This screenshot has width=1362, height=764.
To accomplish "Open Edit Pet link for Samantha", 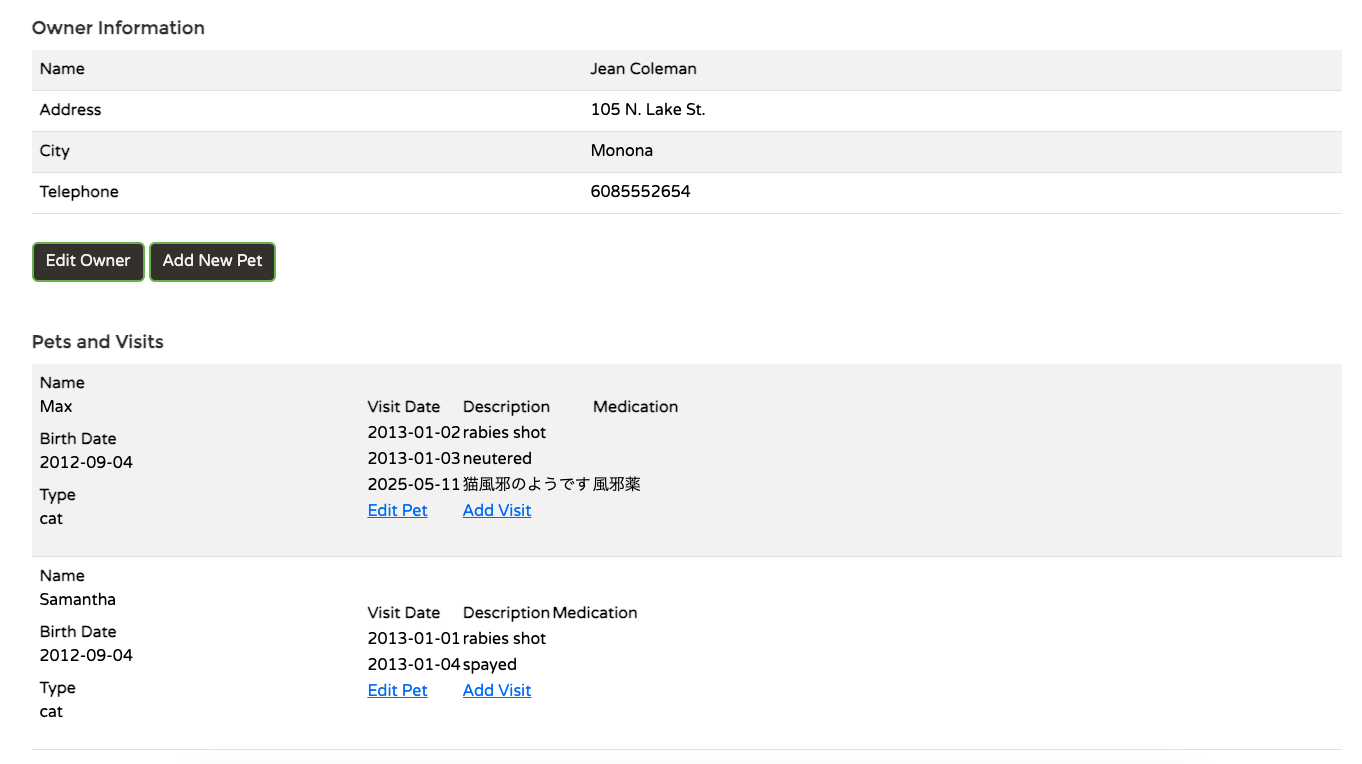I will point(397,690).
